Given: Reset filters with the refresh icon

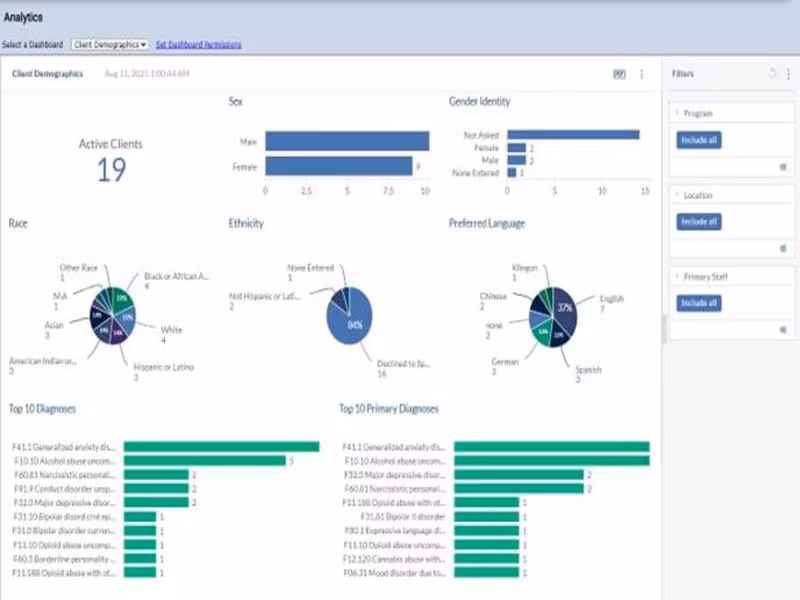Looking at the screenshot, I should click(x=772, y=73).
